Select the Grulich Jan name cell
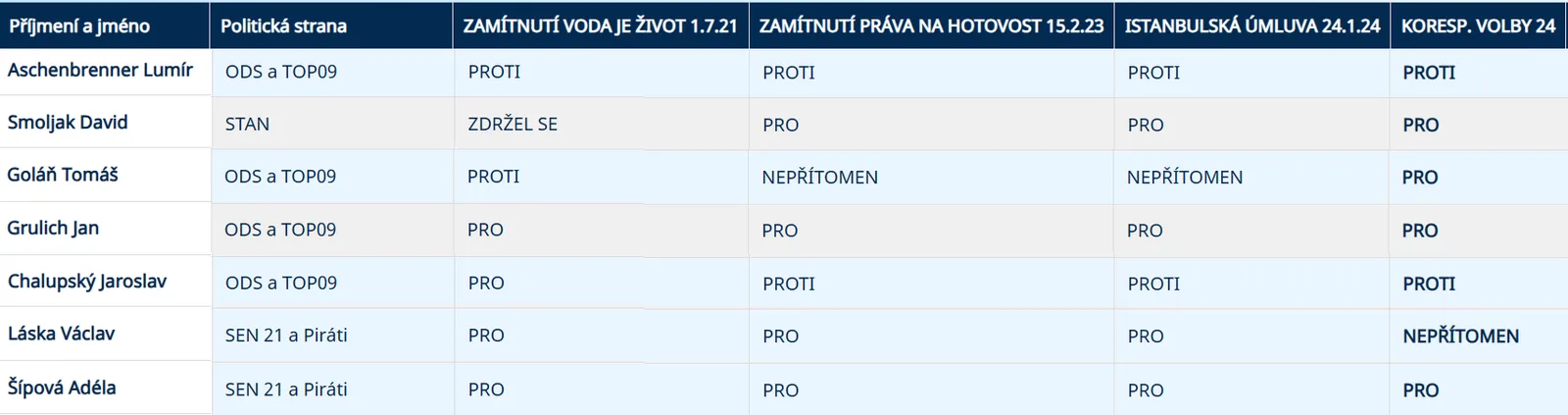The width and height of the screenshot is (1568, 415). (53, 228)
